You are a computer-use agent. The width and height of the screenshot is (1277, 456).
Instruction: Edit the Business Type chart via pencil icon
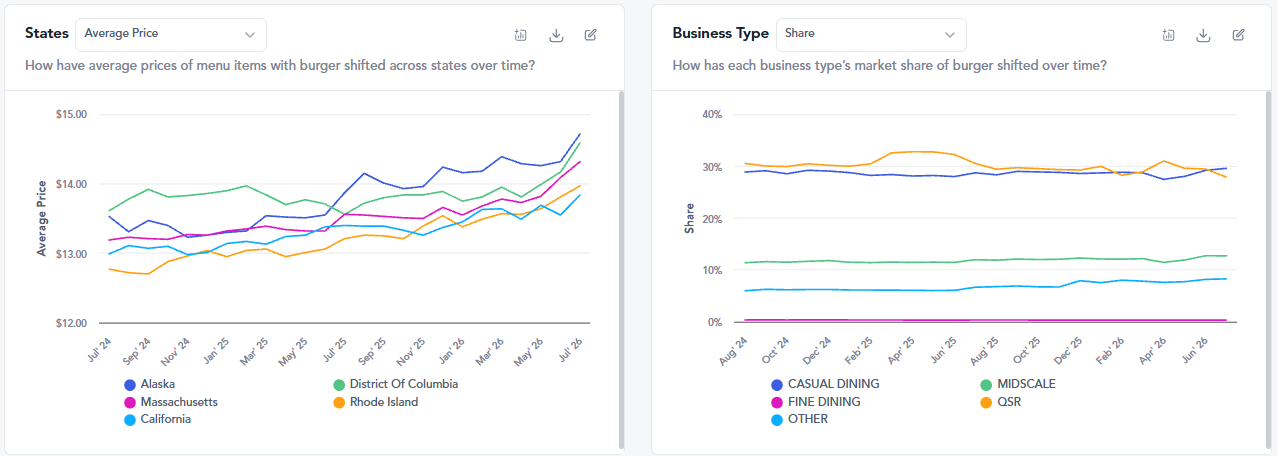[1239, 35]
